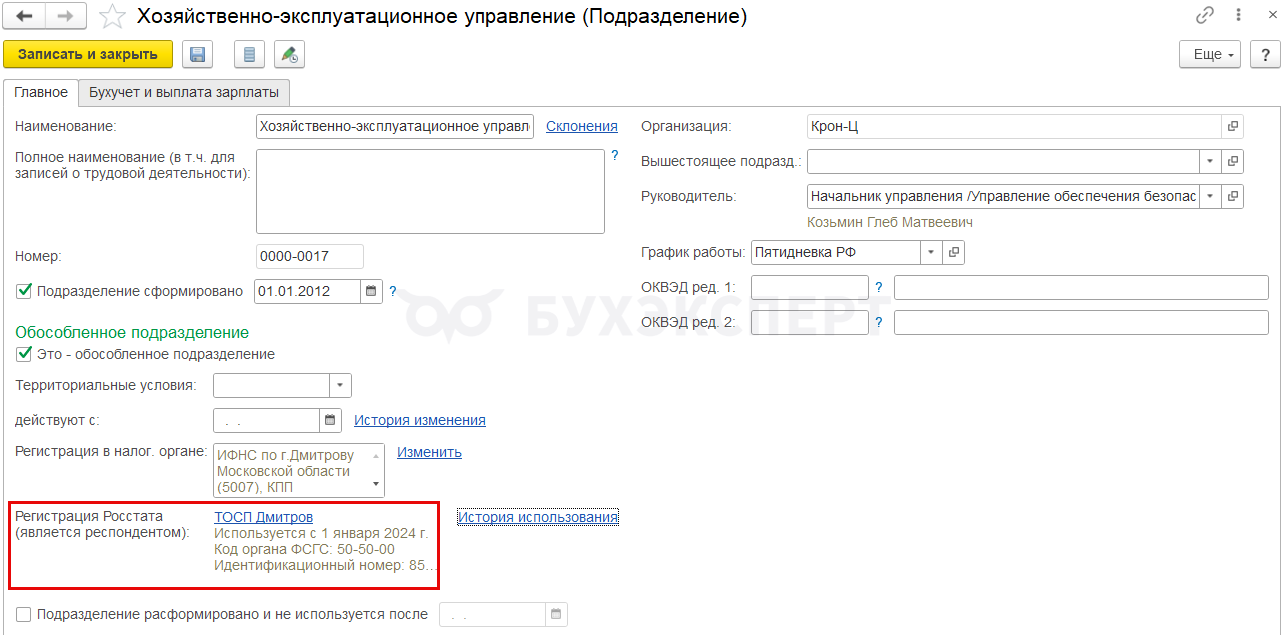Expand Руководитель dropdown arrow
This screenshot has width=1285, height=635.
coord(1210,196)
